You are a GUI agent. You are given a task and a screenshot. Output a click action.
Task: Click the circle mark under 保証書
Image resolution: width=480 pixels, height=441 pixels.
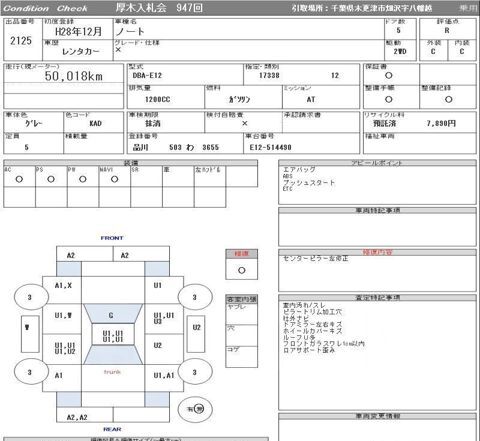click(389, 76)
